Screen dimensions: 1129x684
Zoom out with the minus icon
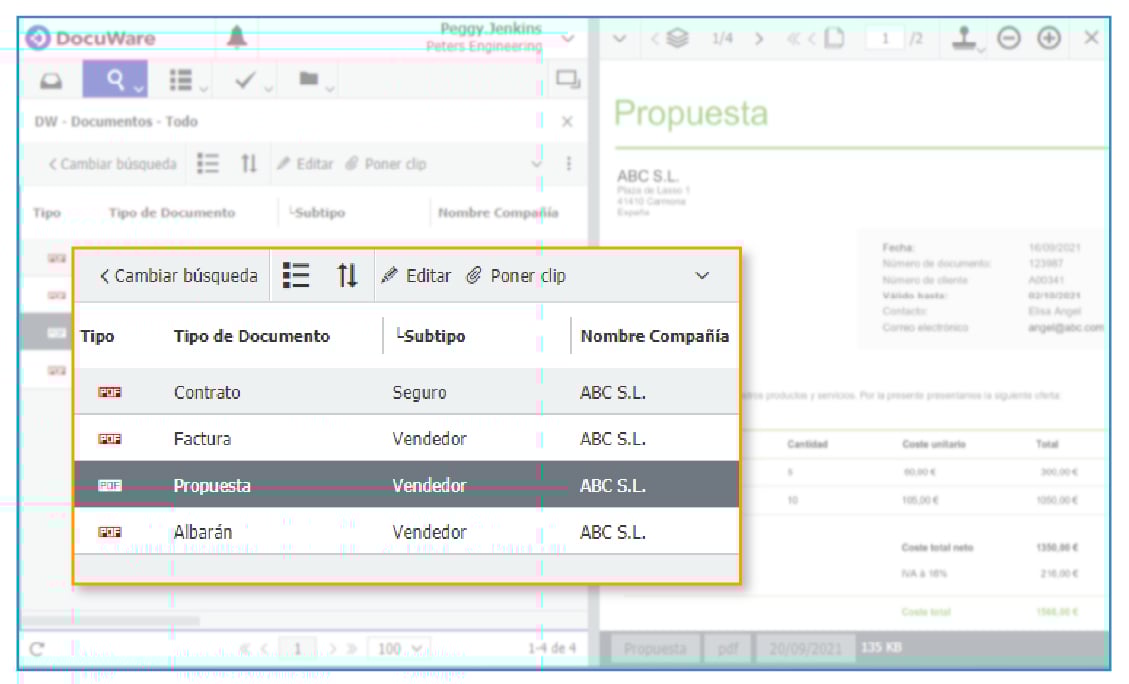point(1009,38)
